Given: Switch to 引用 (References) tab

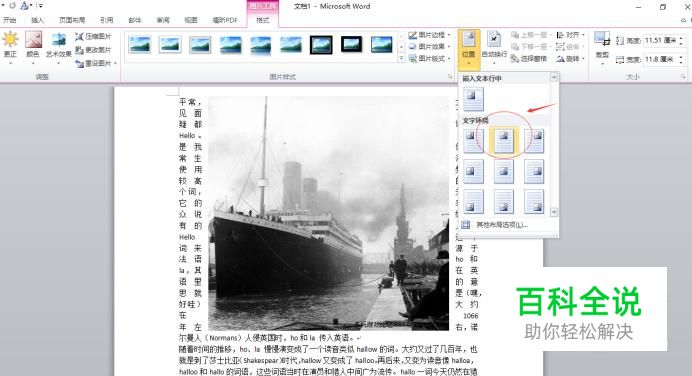Looking at the screenshot, I should point(107,20).
